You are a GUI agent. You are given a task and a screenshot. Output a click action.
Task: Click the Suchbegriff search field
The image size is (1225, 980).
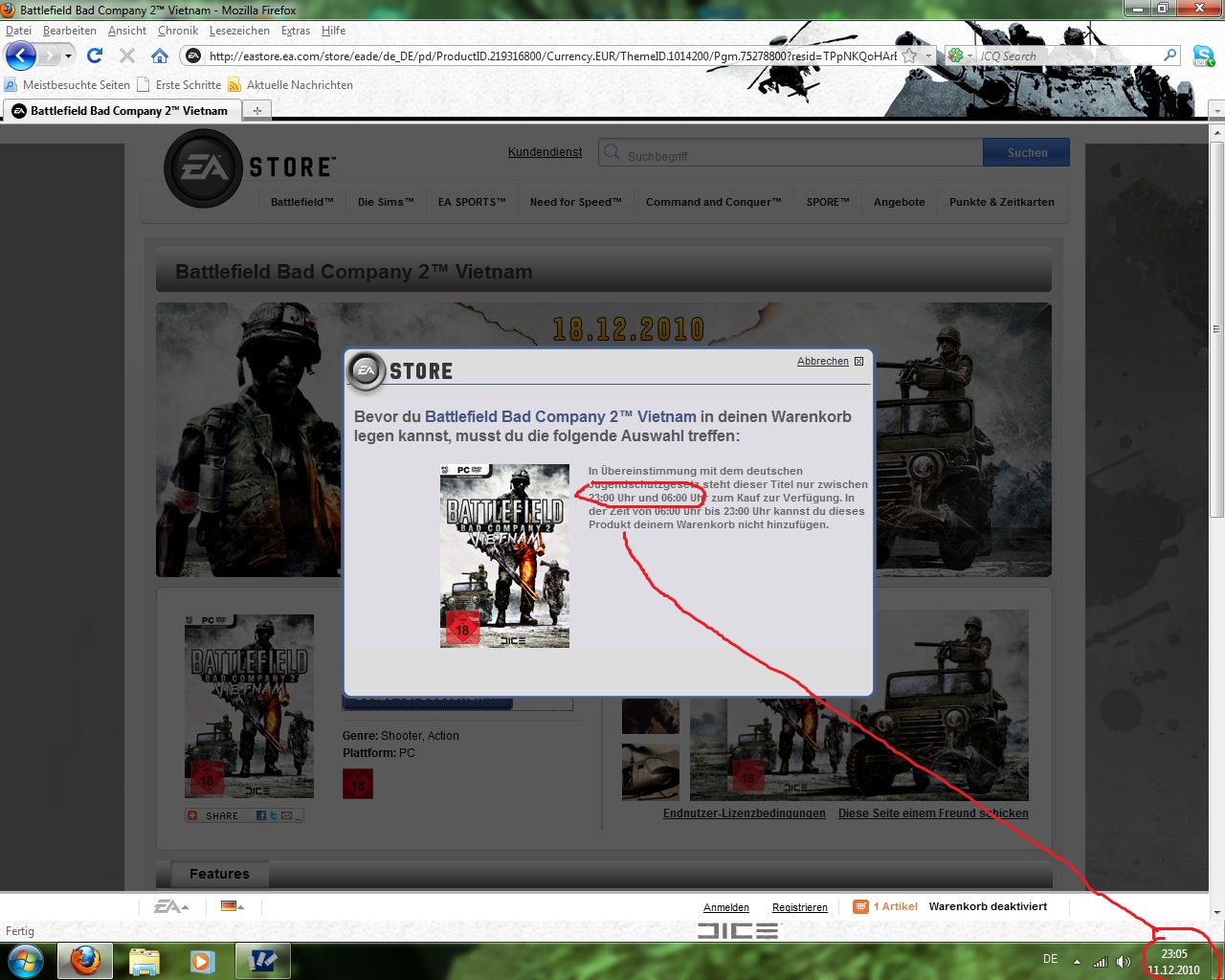[x=791, y=153]
